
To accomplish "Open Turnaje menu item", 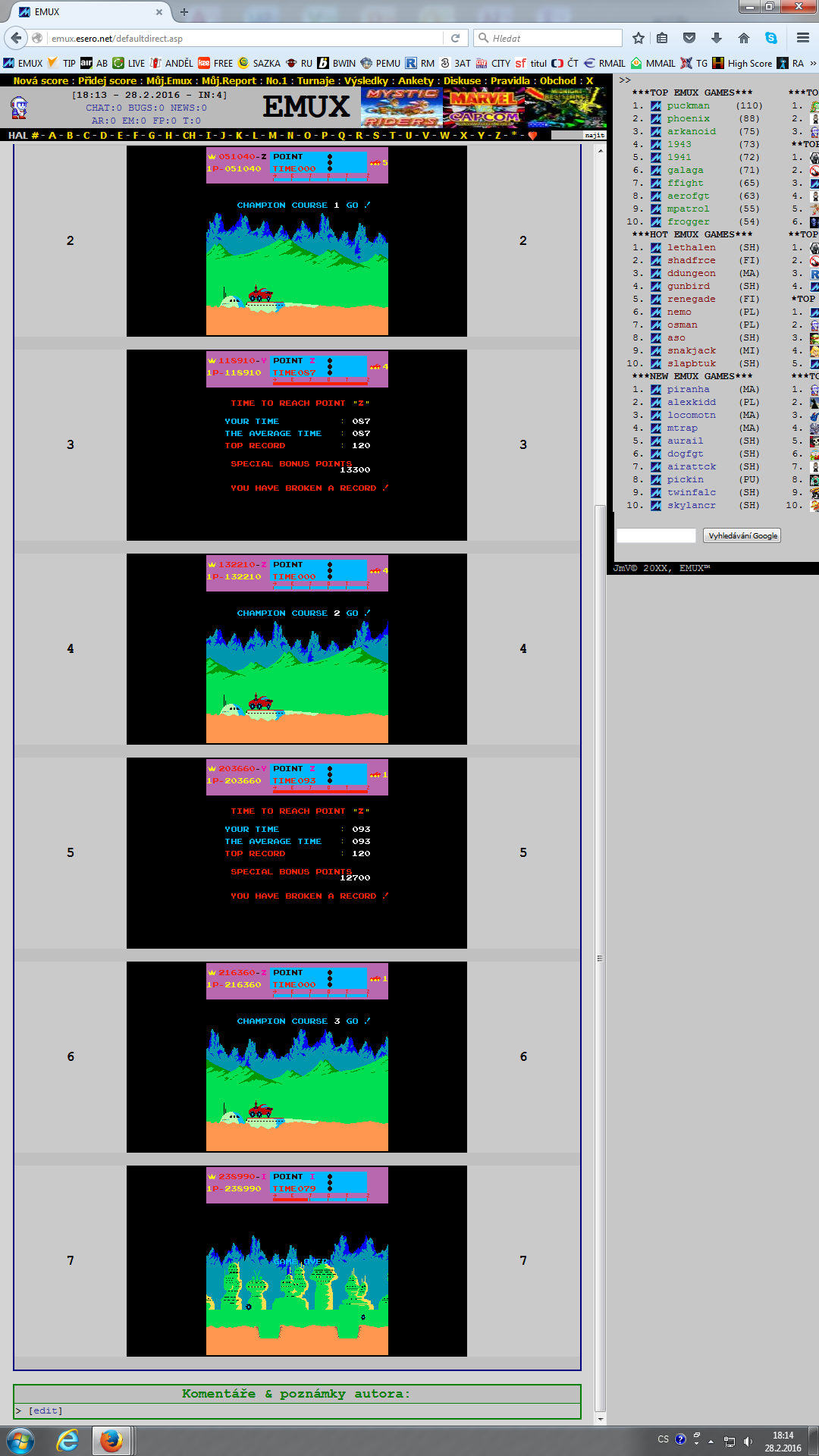I will tap(315, 80).
